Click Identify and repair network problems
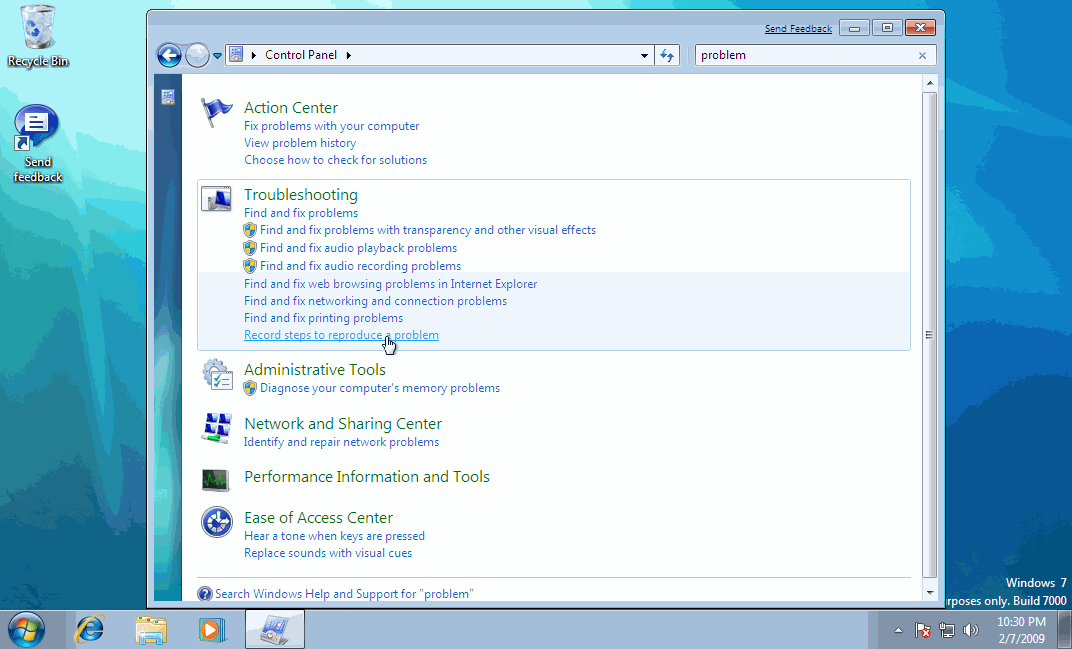This screenshot has height=649, width=1072. pyautogui.click(x=341, y=442)
